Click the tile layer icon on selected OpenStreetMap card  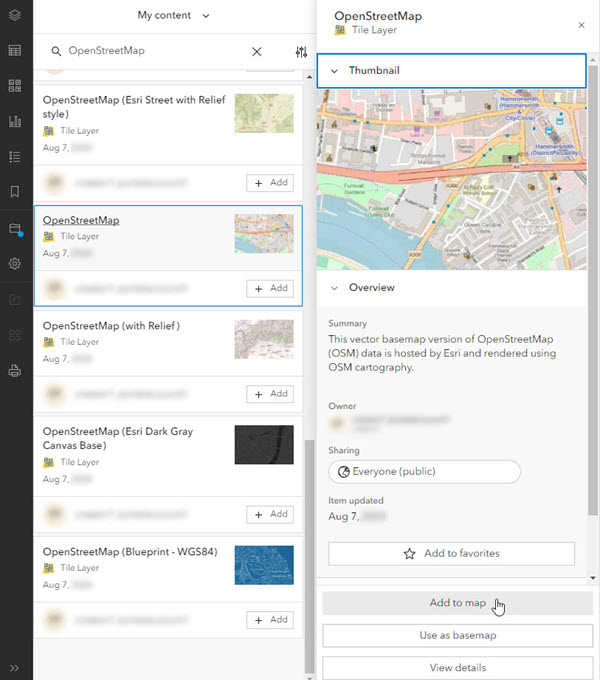(49, 236)
